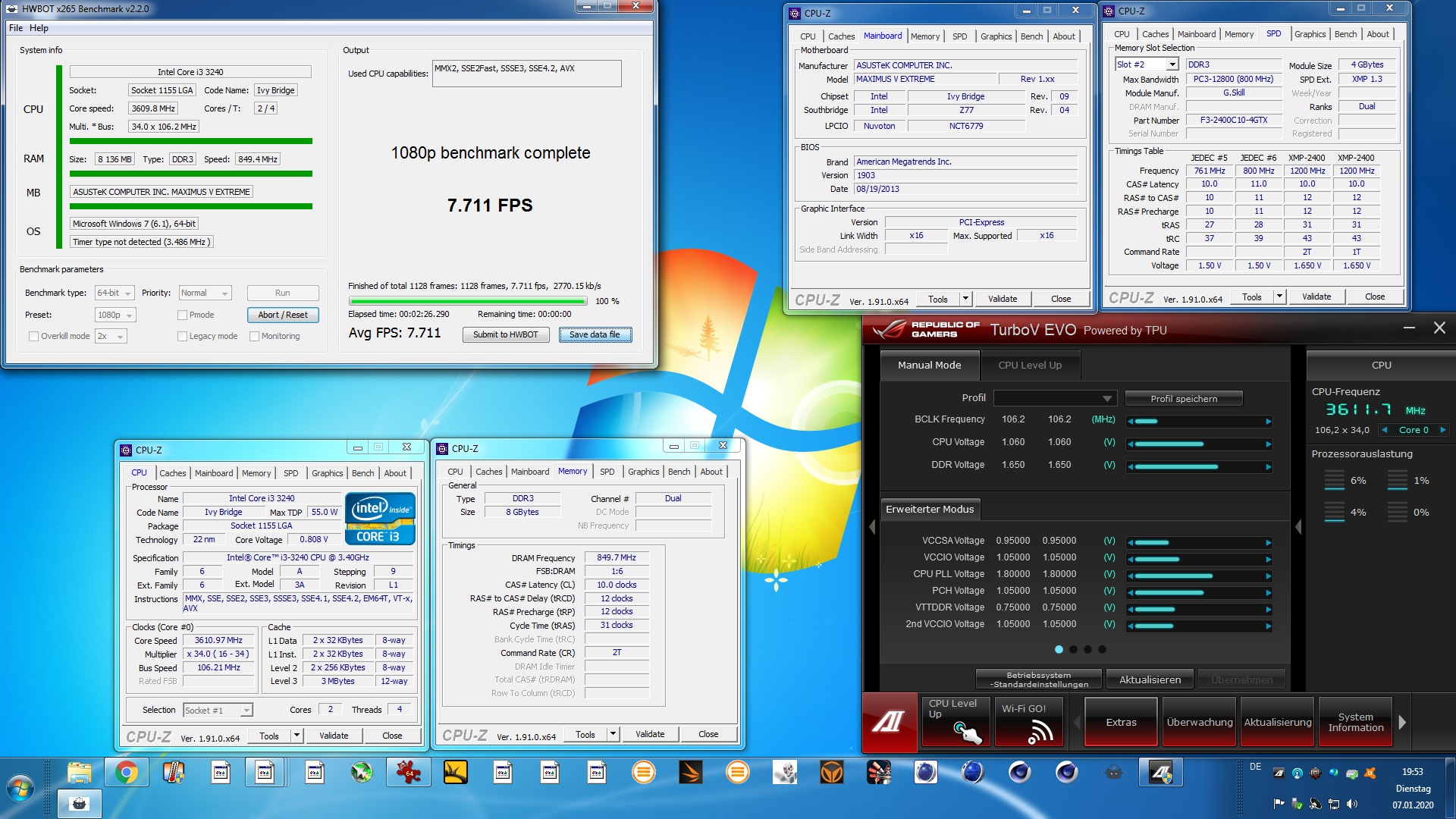Open the ASUS AI Suite taskbar icon

click(1161, 773)
